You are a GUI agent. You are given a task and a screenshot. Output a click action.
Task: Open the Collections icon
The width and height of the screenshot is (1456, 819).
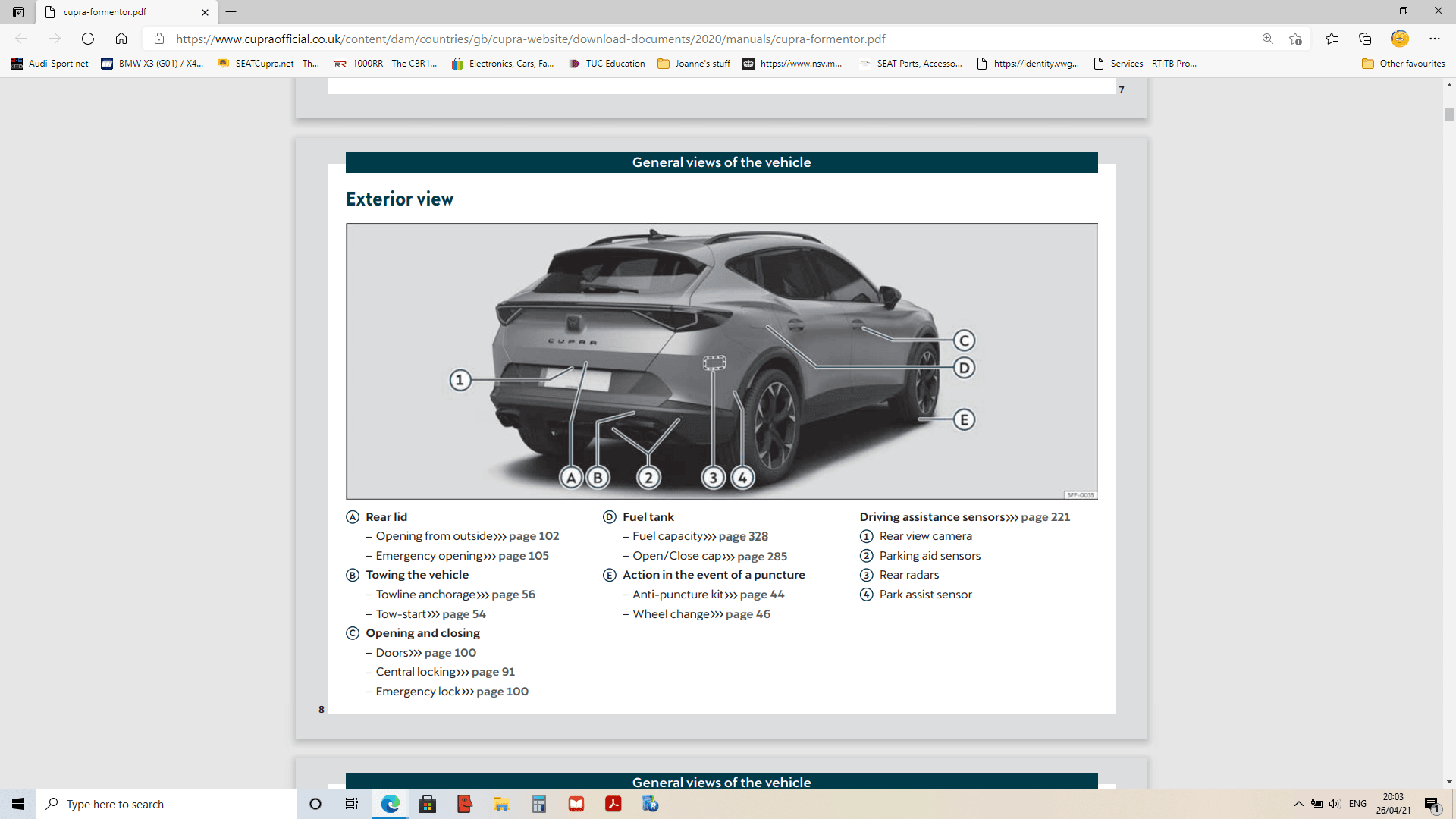[x=1365, y=39]
